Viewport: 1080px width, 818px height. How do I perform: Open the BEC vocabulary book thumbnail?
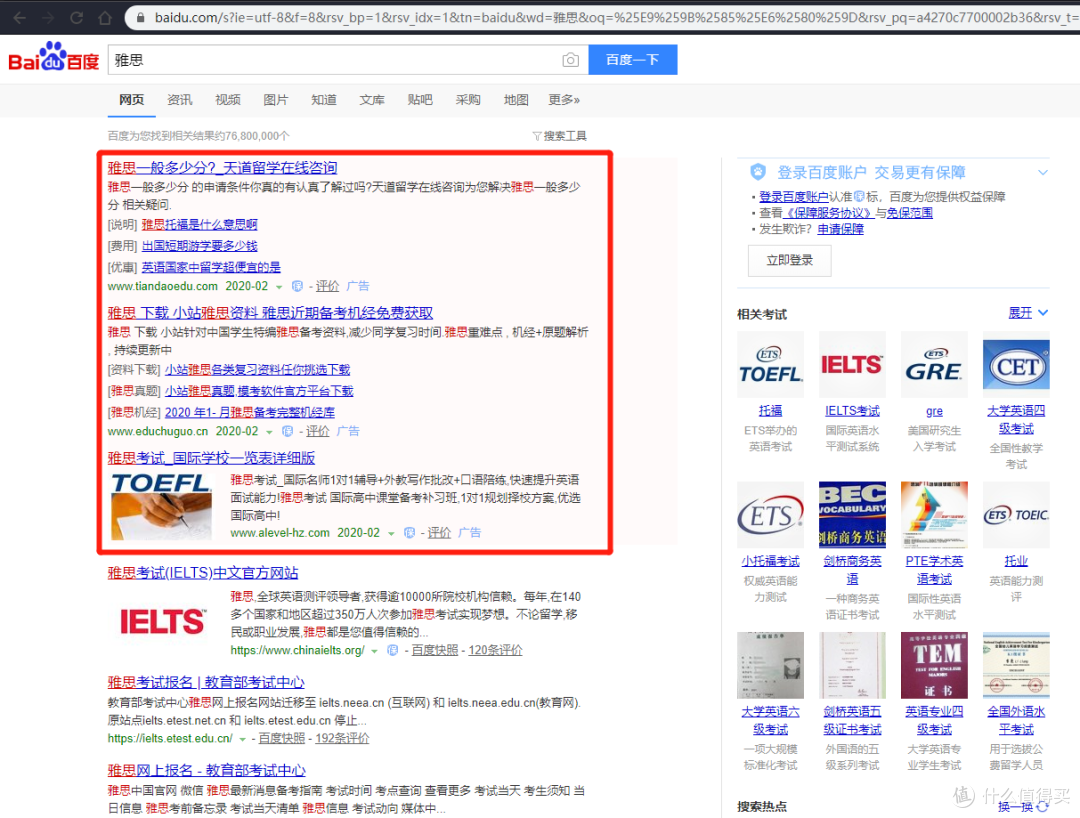click(x=852, y=515)
